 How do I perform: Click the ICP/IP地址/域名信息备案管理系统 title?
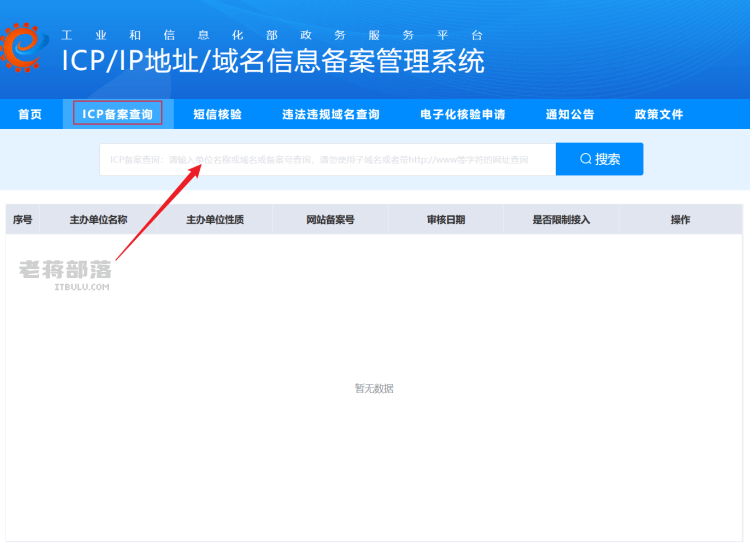pos(273,61)
